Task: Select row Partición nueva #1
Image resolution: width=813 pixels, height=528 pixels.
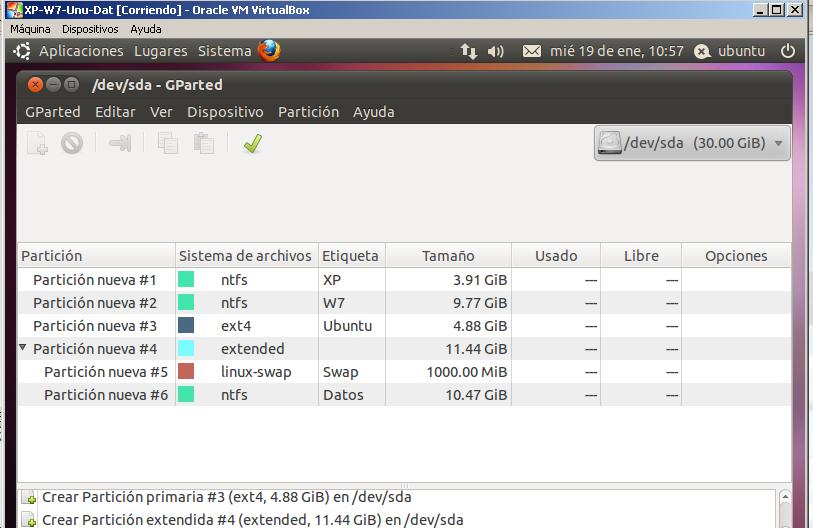Action: coord(404,280)
